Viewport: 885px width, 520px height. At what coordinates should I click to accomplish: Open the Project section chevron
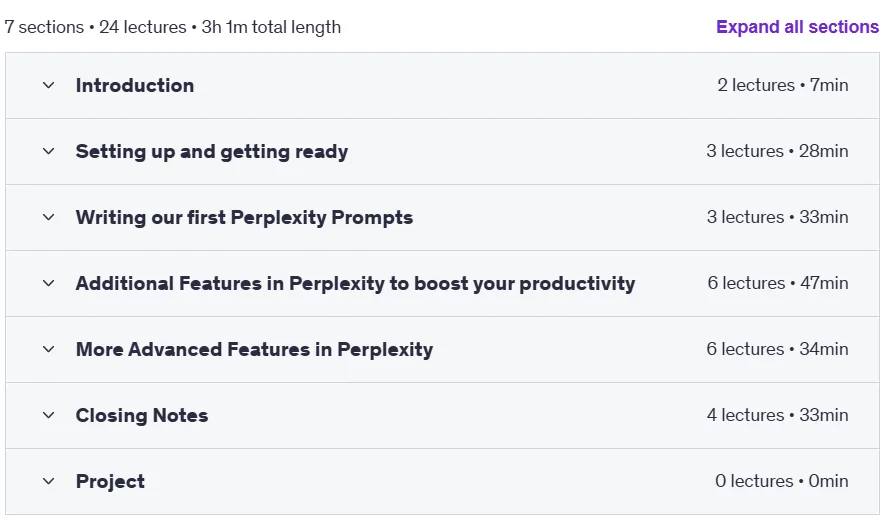tap(49, 482)
